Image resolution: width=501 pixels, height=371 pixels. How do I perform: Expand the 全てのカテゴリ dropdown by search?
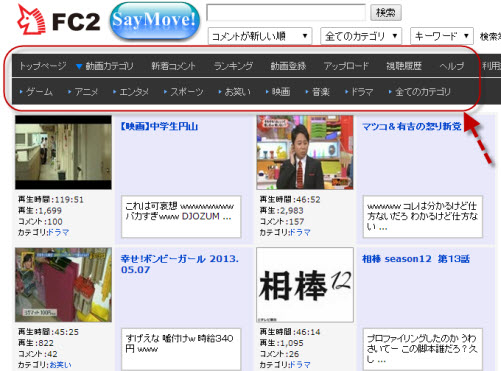click(x=361, y=36)
